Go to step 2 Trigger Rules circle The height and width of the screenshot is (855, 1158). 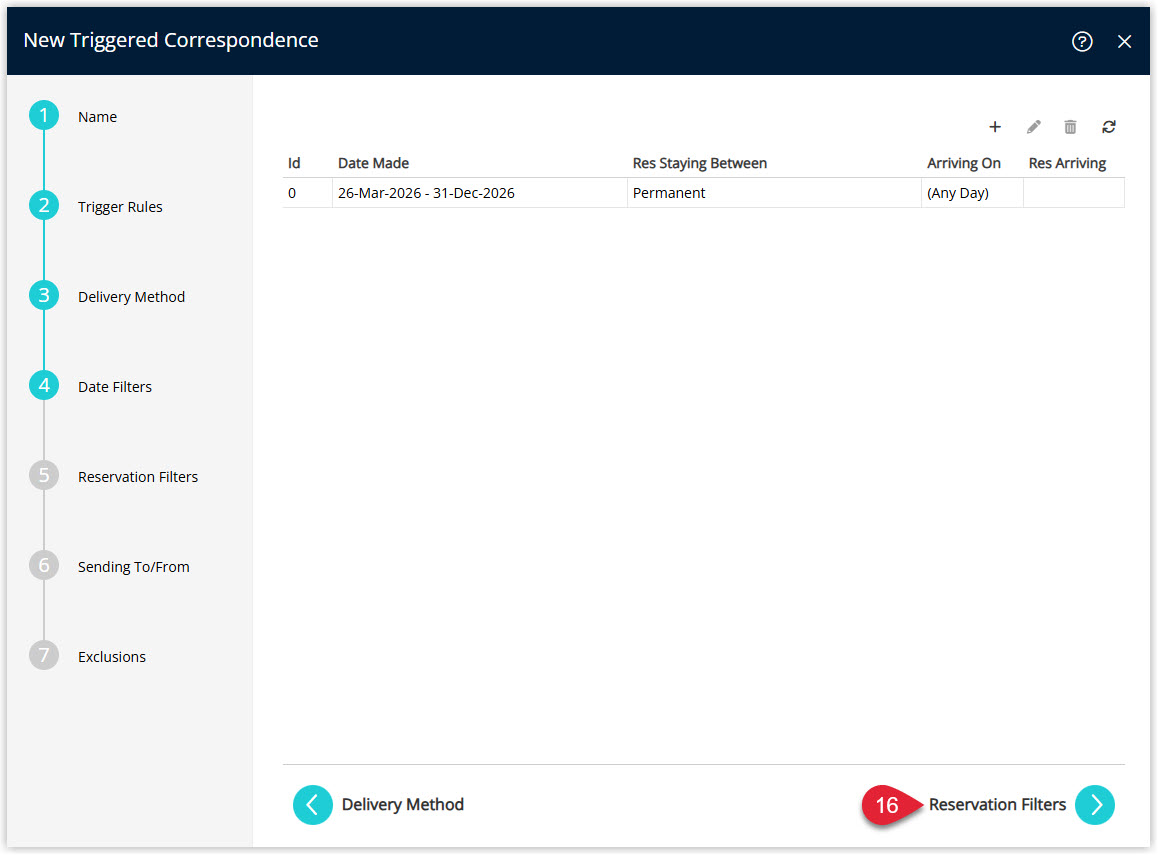tap(44, 206)
